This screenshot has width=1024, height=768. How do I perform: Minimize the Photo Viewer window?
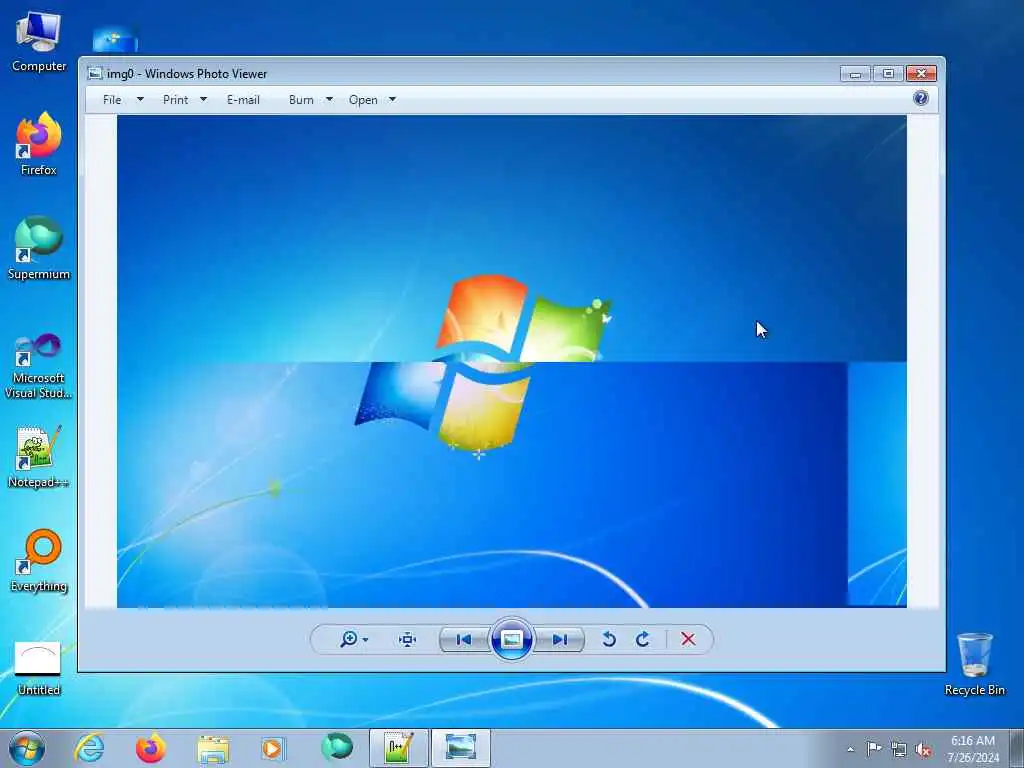click(856, 73)
